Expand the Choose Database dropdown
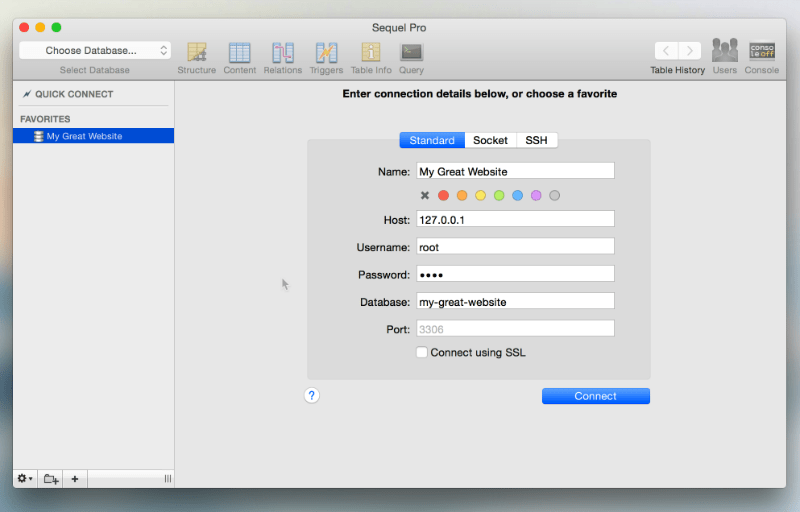Screen dimensions: 800x512 click(95, 50)
